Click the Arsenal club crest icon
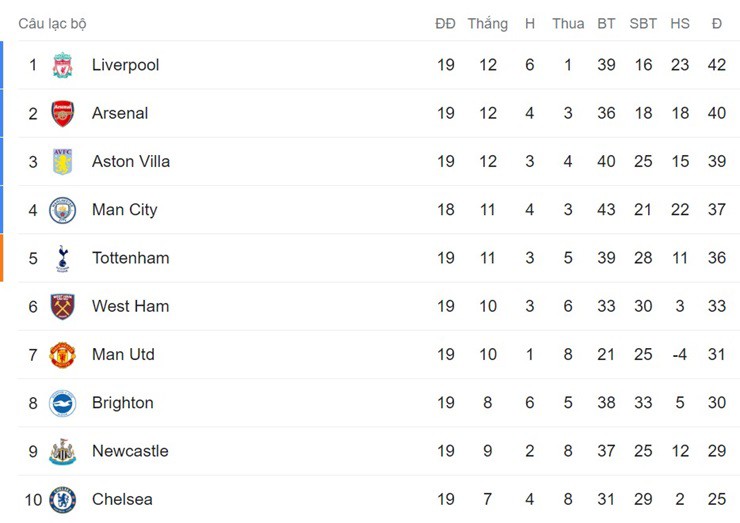 (x=63, y=113)
